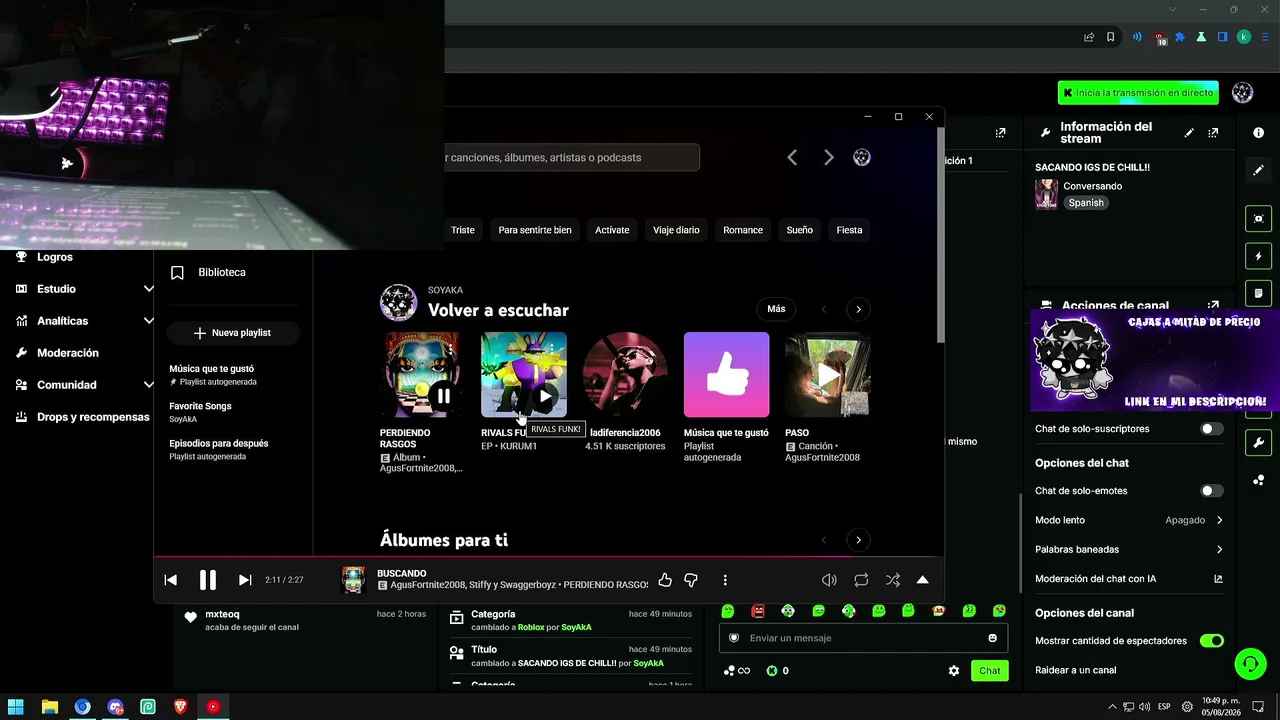This screenshot has width=1280, height=720.
Task: Create a Nueva playlist
Action: click(x=233, y=333)
